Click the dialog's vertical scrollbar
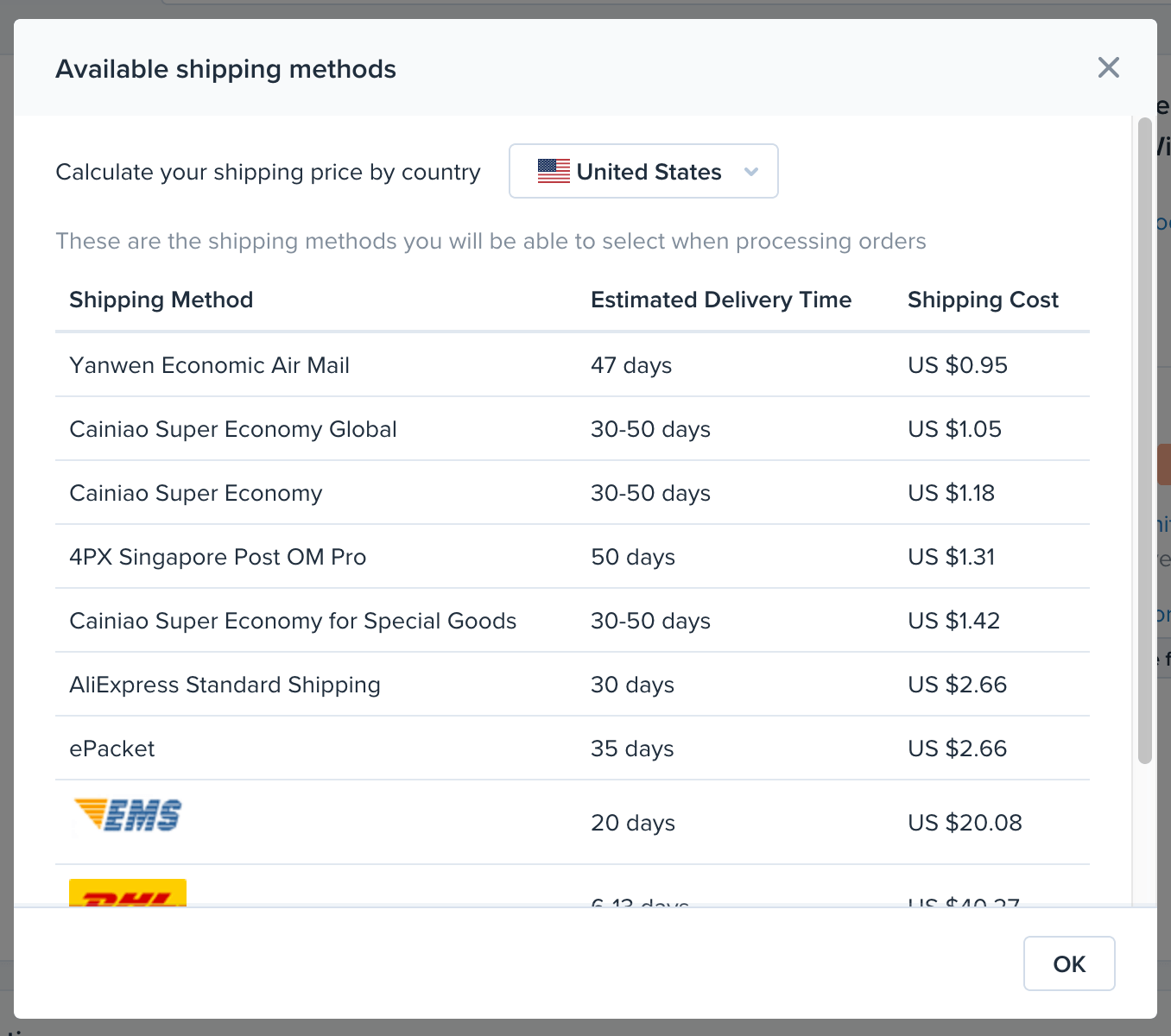The width and height of the screenshot is (1171, 1036). click(1145, 440)
